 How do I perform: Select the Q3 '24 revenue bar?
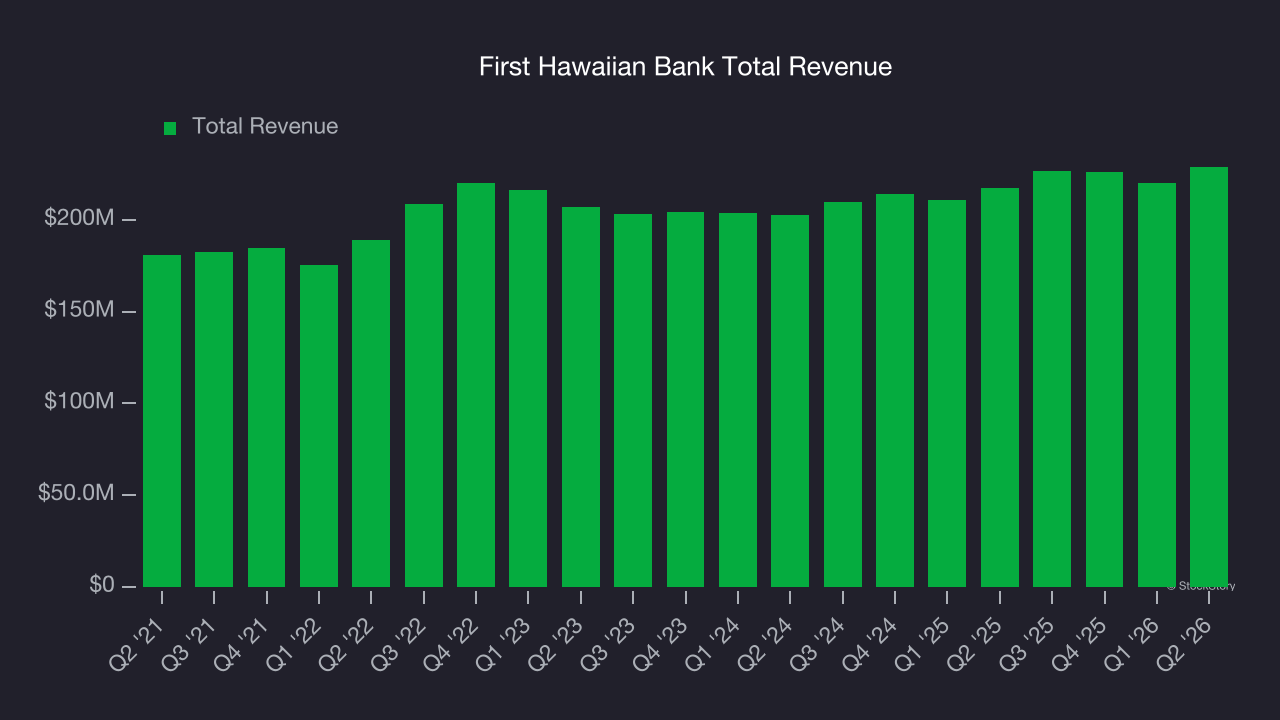click(x=843, y=394)
